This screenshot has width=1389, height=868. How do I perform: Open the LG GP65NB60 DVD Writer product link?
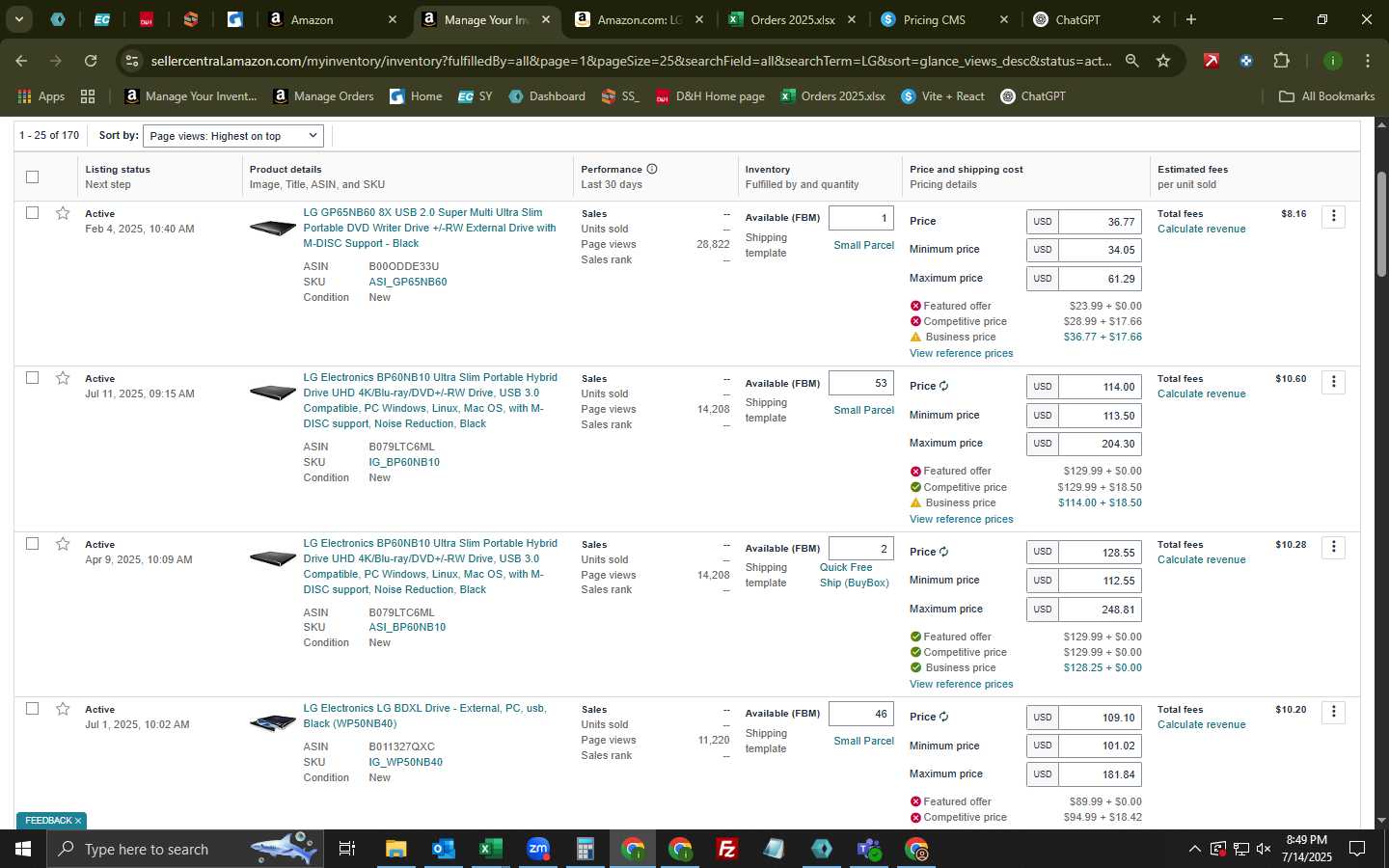coord(429,228)
